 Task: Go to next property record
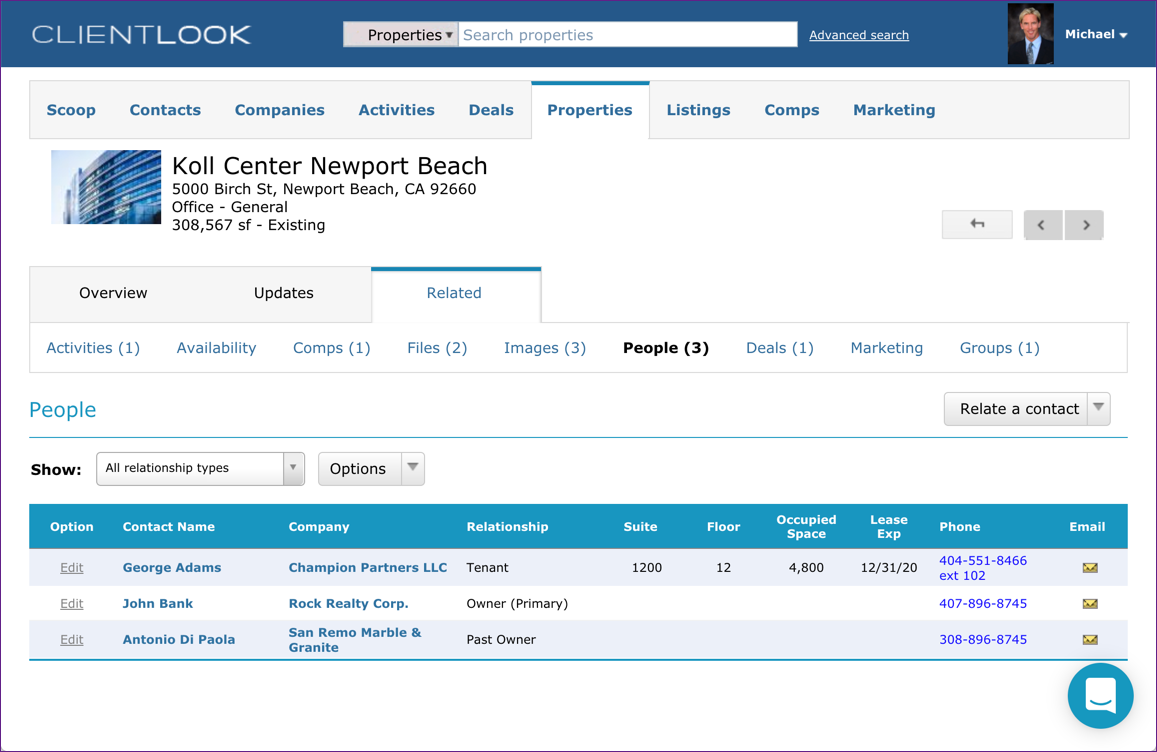point(1084,225)
